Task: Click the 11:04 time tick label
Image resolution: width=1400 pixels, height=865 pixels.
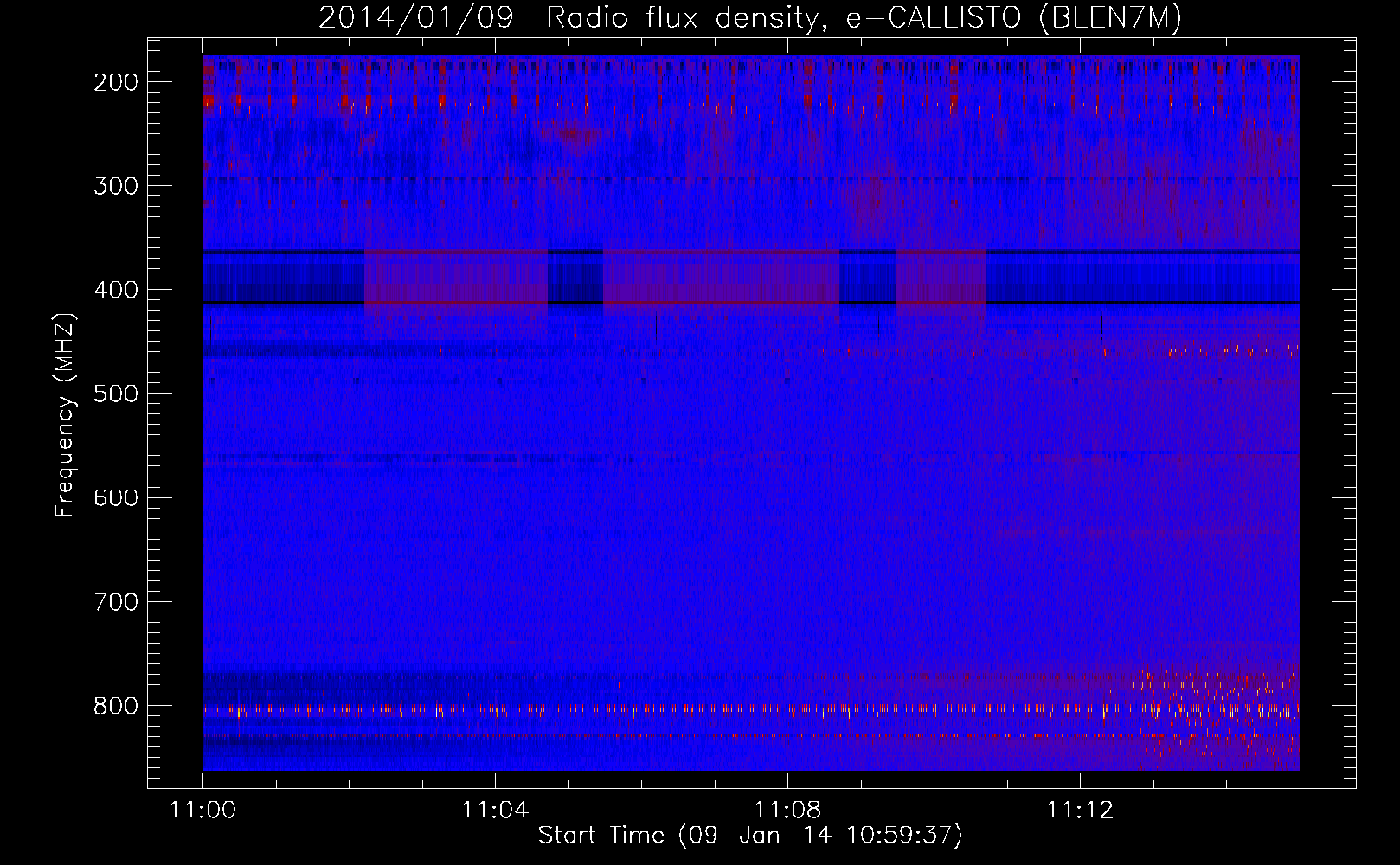Action: tap(495, 811)
